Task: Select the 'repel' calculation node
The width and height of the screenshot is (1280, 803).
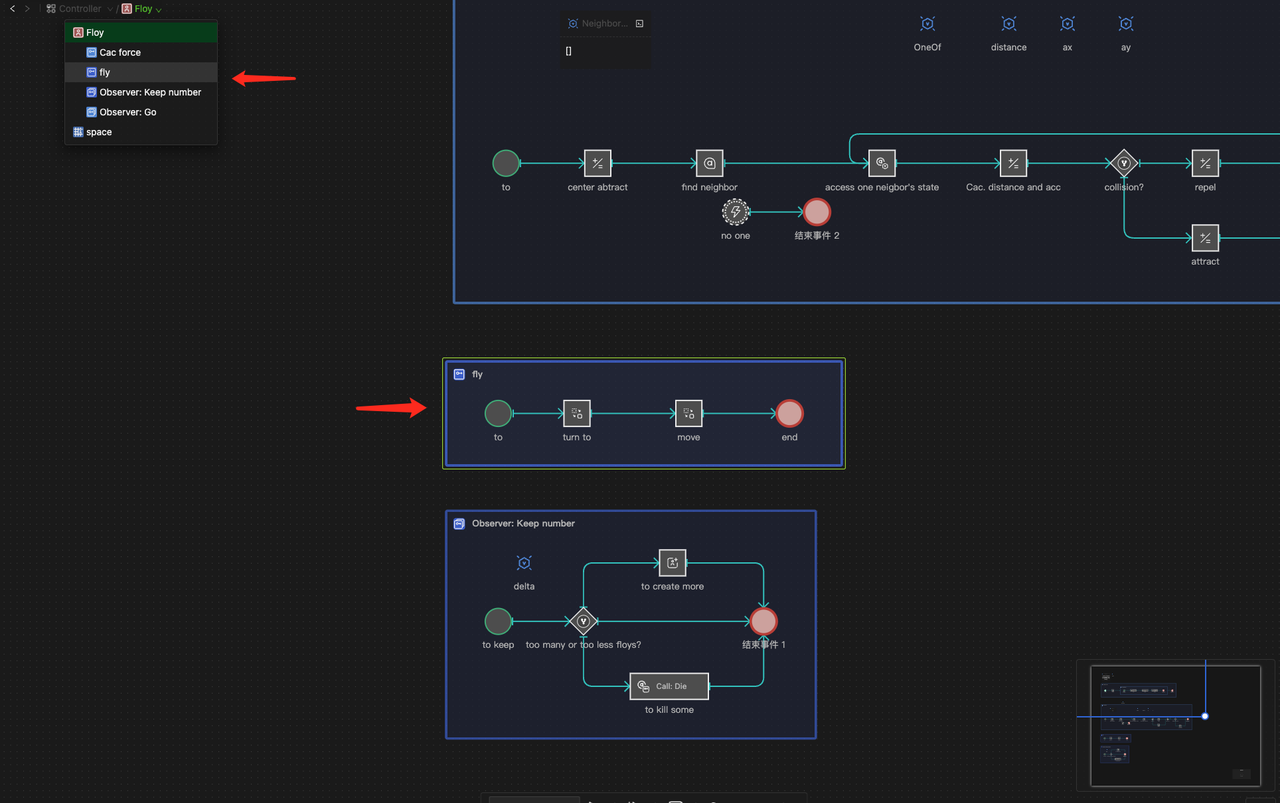Action: [x=1205, y=163]
